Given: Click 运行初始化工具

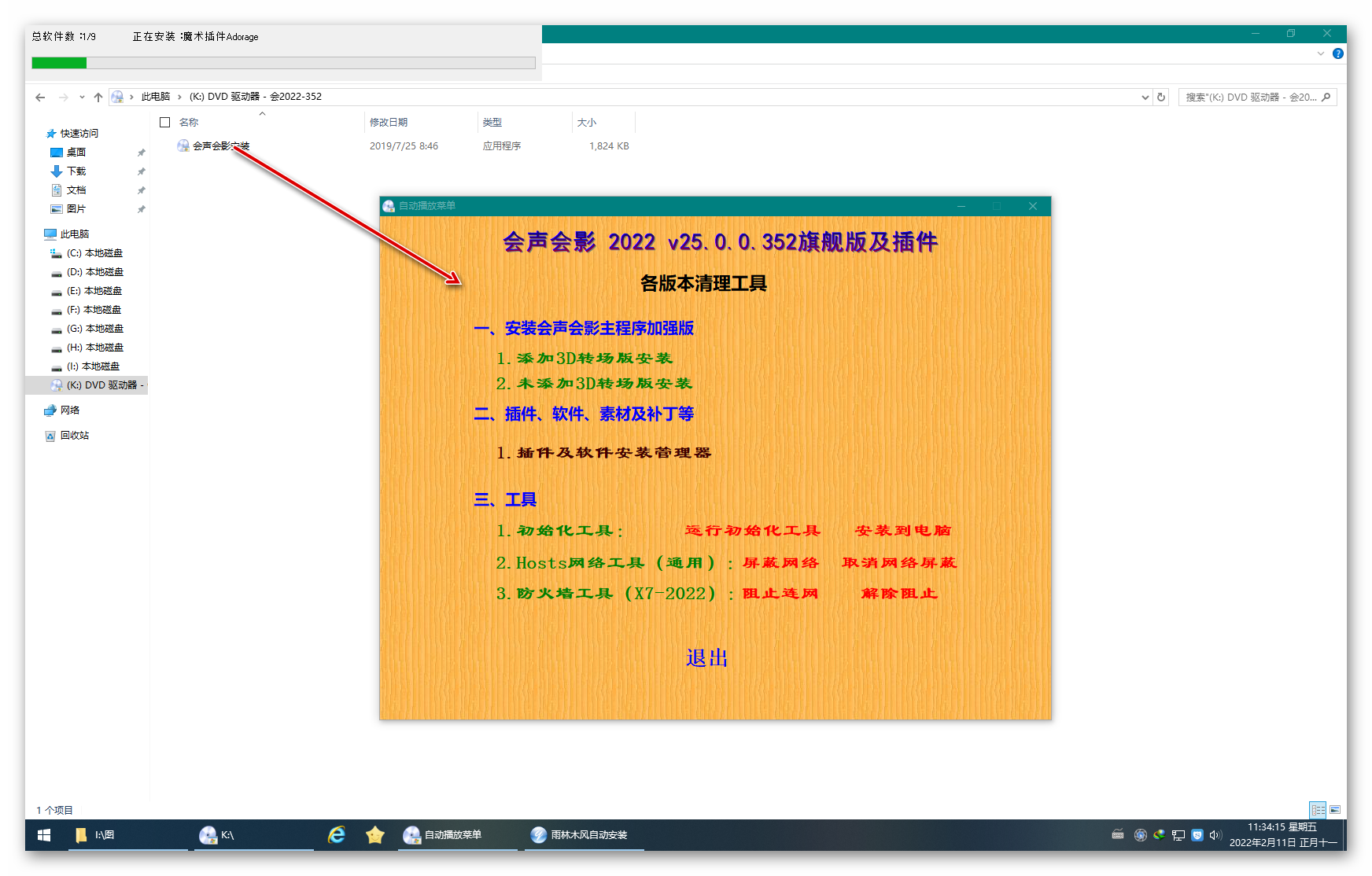Looking at the screenshot, I should coord(753,531).
